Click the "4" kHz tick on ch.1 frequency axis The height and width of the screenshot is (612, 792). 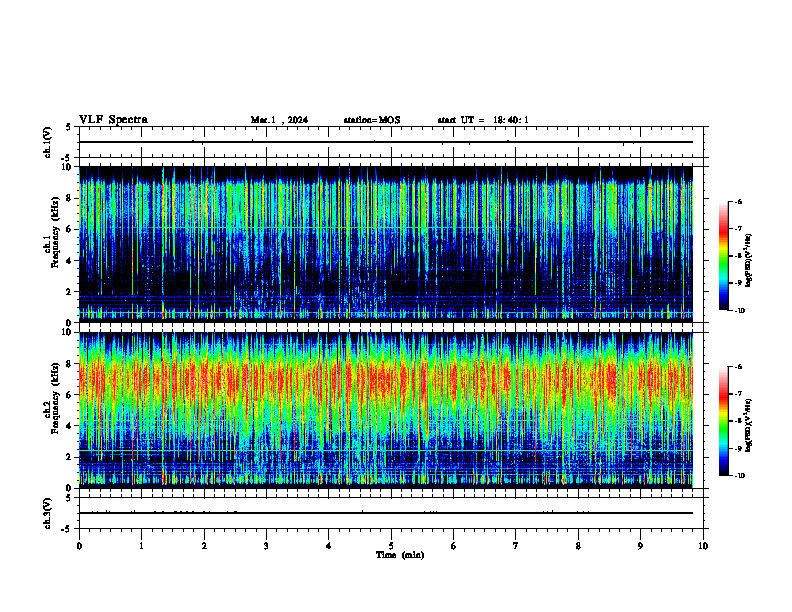point(70,261)
